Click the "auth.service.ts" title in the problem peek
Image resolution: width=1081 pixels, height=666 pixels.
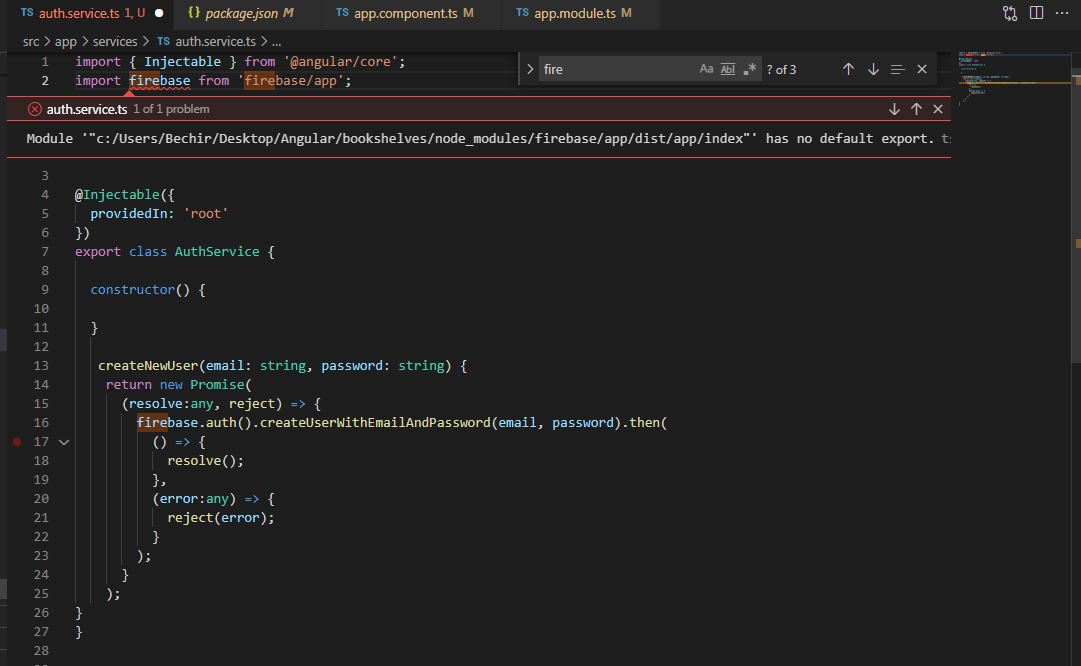point(87,109)
